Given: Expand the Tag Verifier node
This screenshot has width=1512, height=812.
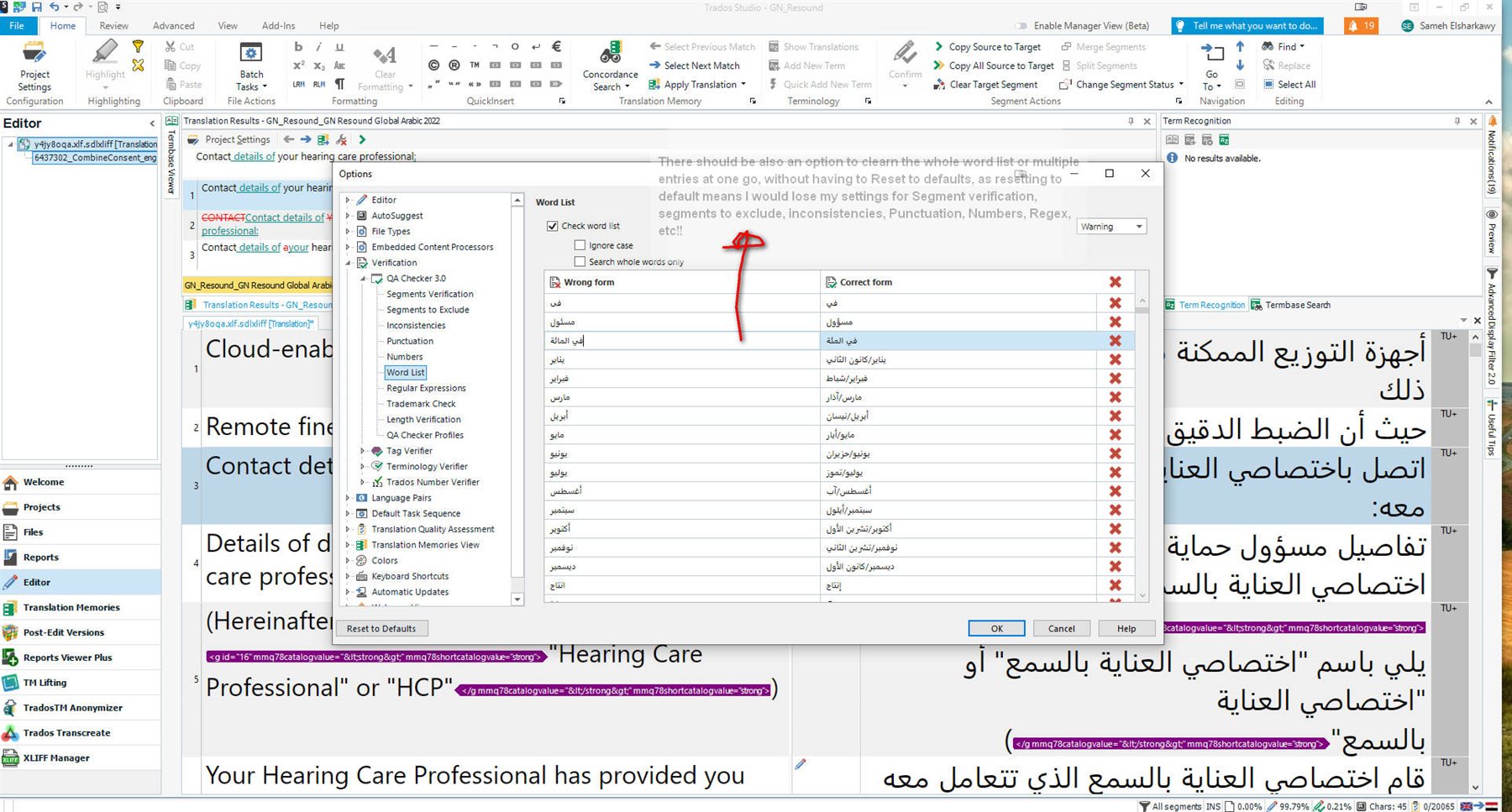Looking at the screenshot, I should [362, 451].
